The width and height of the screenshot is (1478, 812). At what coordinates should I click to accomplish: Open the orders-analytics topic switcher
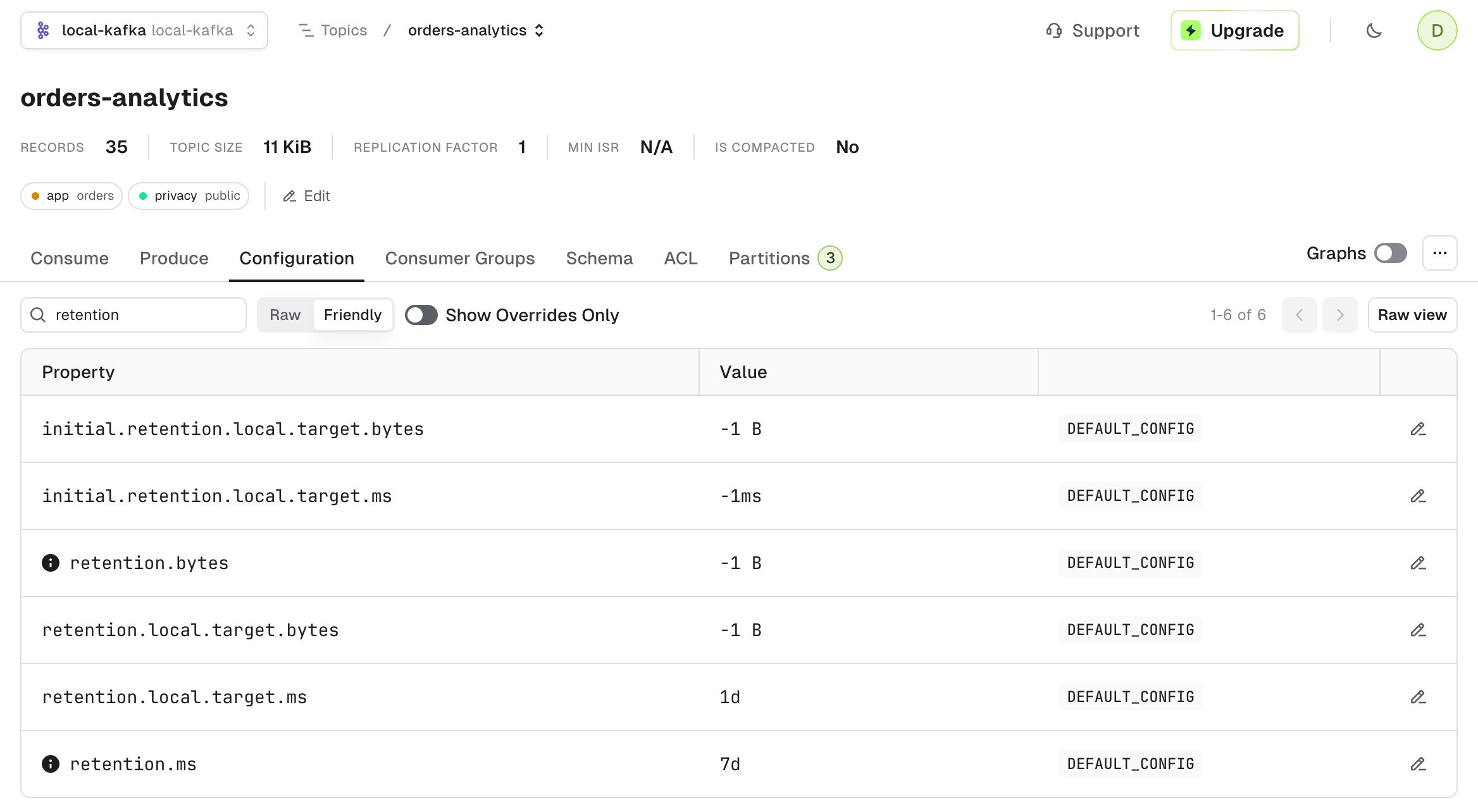(x=476, y=30)
